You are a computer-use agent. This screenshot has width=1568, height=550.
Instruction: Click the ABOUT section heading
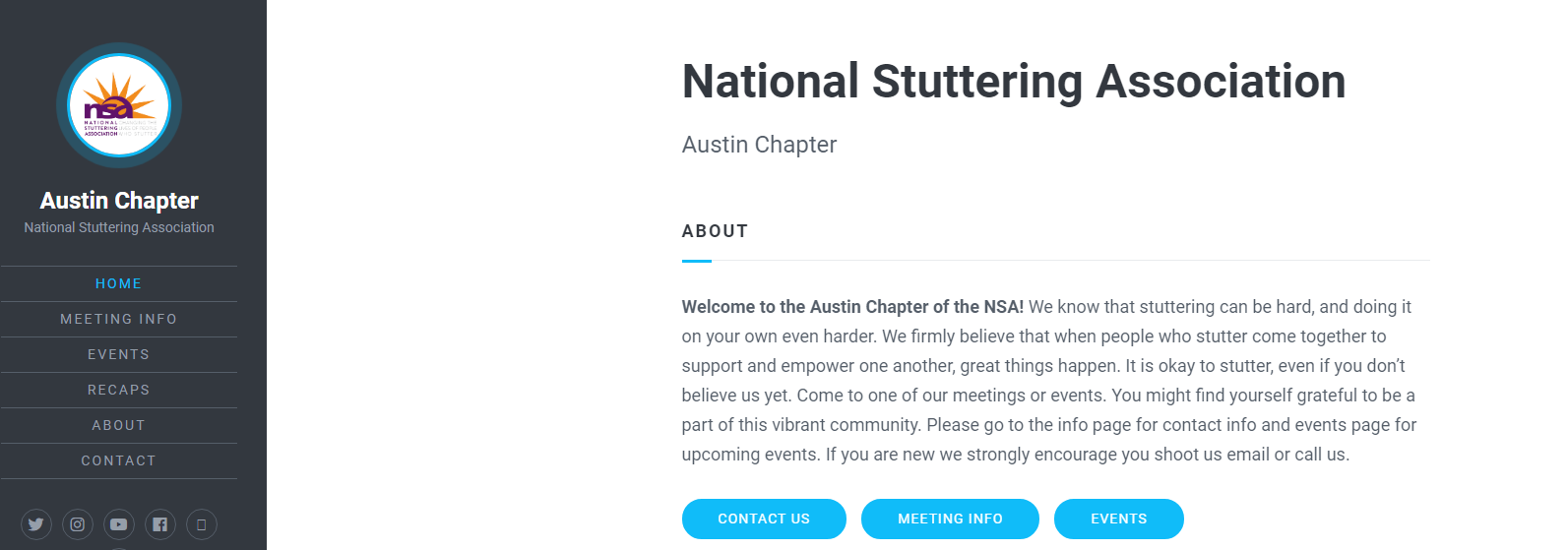[716, 231]
